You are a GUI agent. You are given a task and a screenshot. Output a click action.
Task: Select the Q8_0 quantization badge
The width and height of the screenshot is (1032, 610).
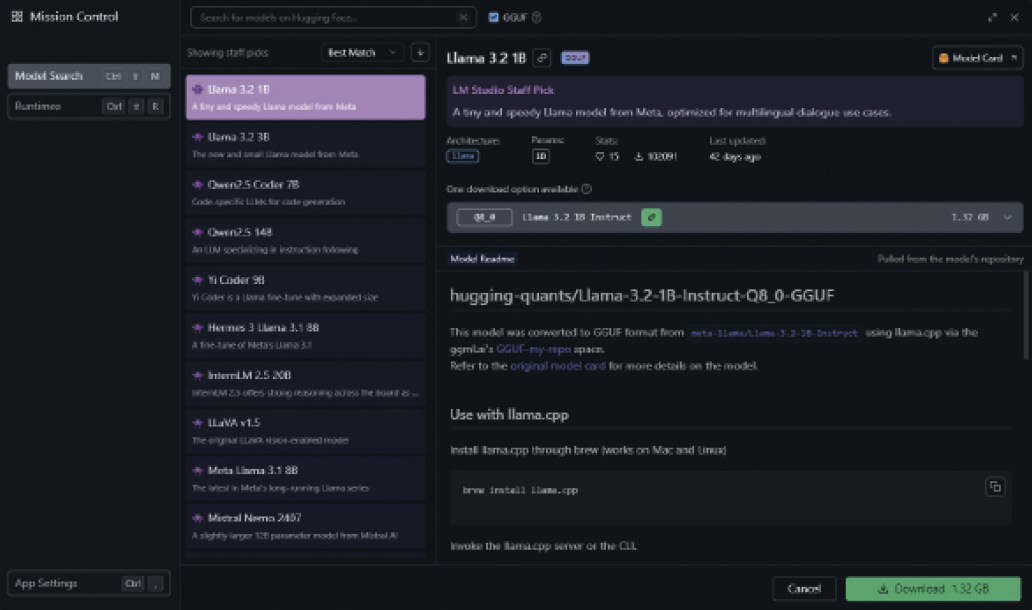pos(484,217)
